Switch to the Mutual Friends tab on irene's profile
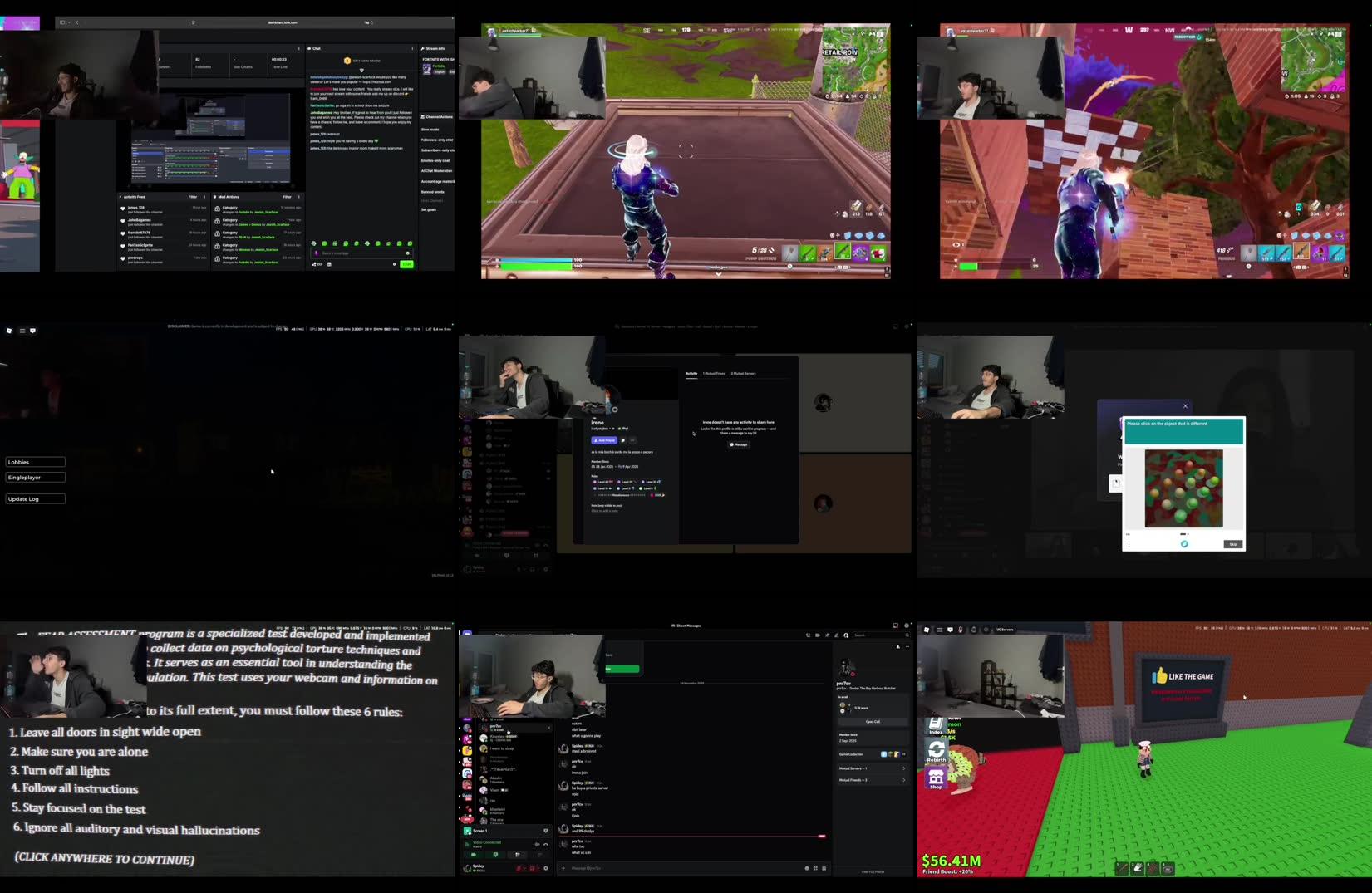This screenshot has height=893, width=1372. click(x=714, y=374)
